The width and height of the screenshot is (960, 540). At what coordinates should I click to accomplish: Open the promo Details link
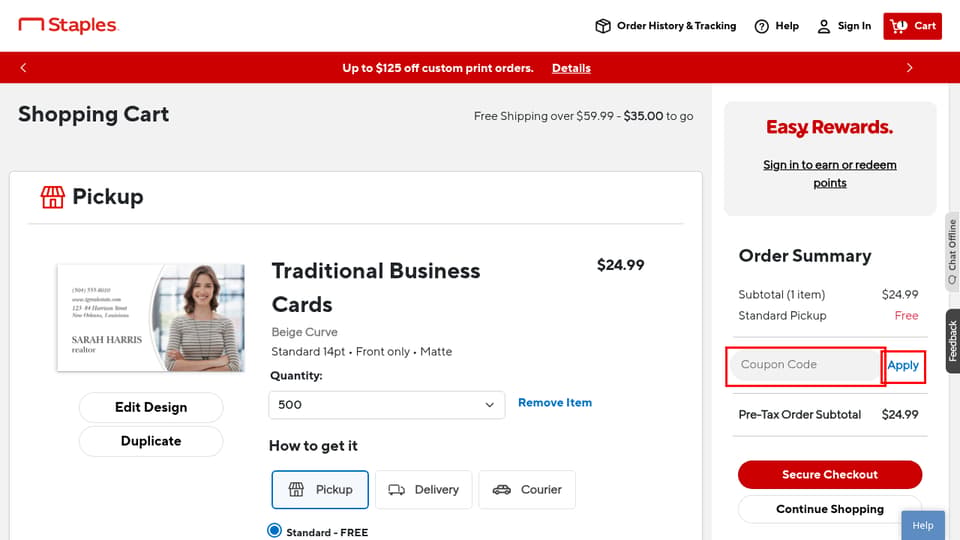pyautogui.click(x=571, y=68)
